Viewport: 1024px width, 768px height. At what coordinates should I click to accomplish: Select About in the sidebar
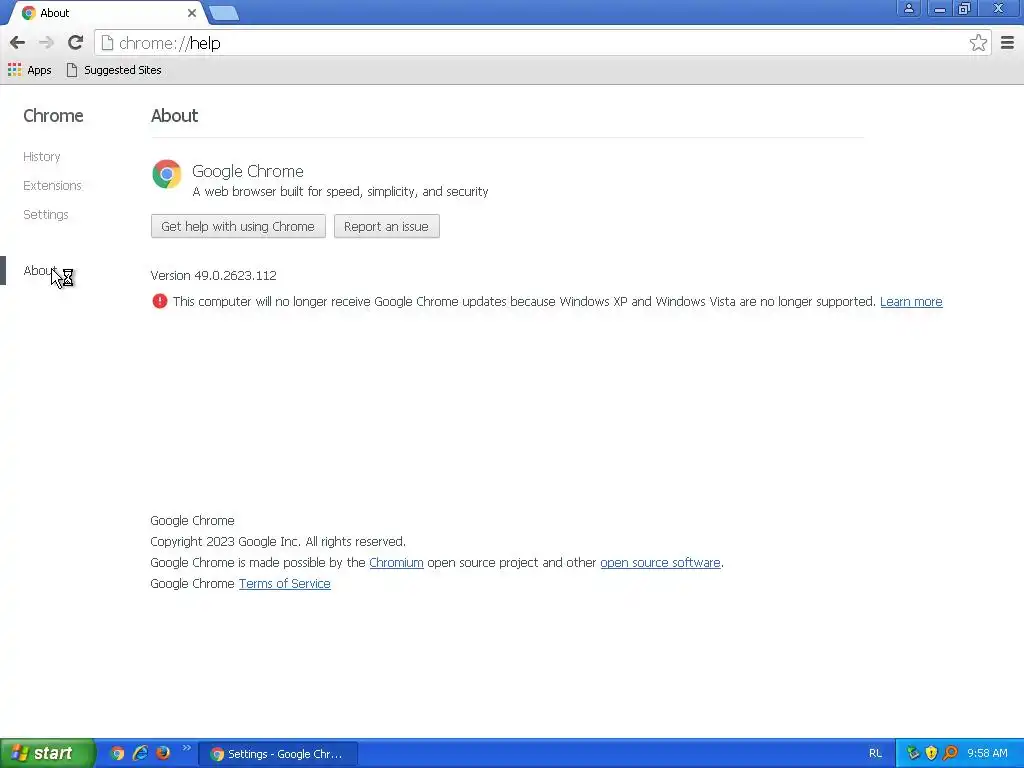click(x=40, y=270)
